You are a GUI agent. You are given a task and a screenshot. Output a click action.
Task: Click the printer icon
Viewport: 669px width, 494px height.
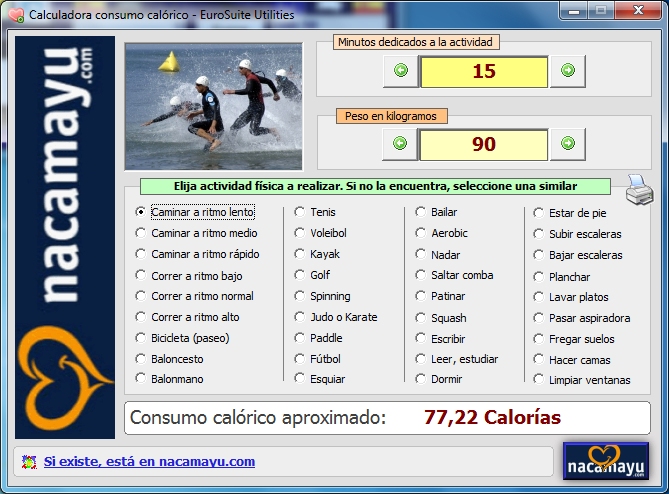638,187
